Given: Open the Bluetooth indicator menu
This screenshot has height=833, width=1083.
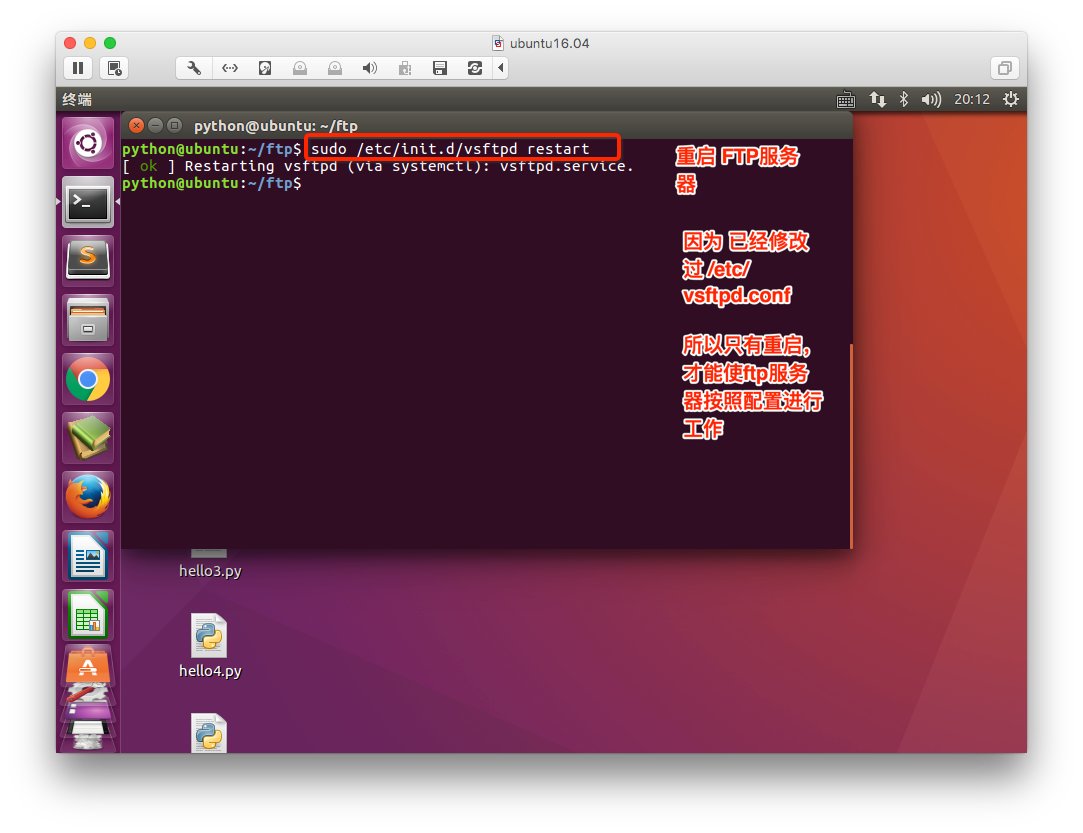Looking at the screenshot, I should 903,99.
